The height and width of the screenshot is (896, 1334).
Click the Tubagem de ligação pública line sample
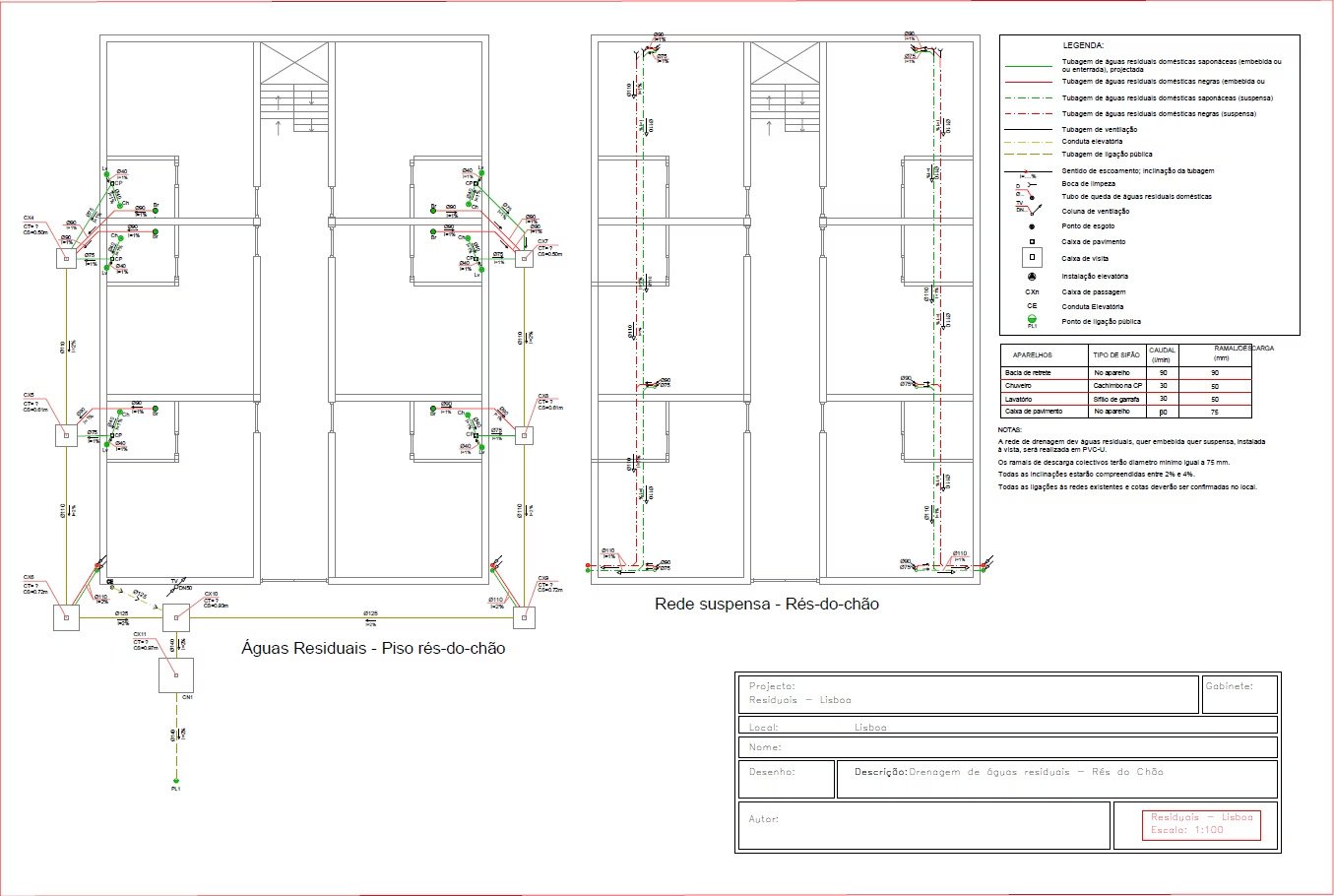[1028, 155]
